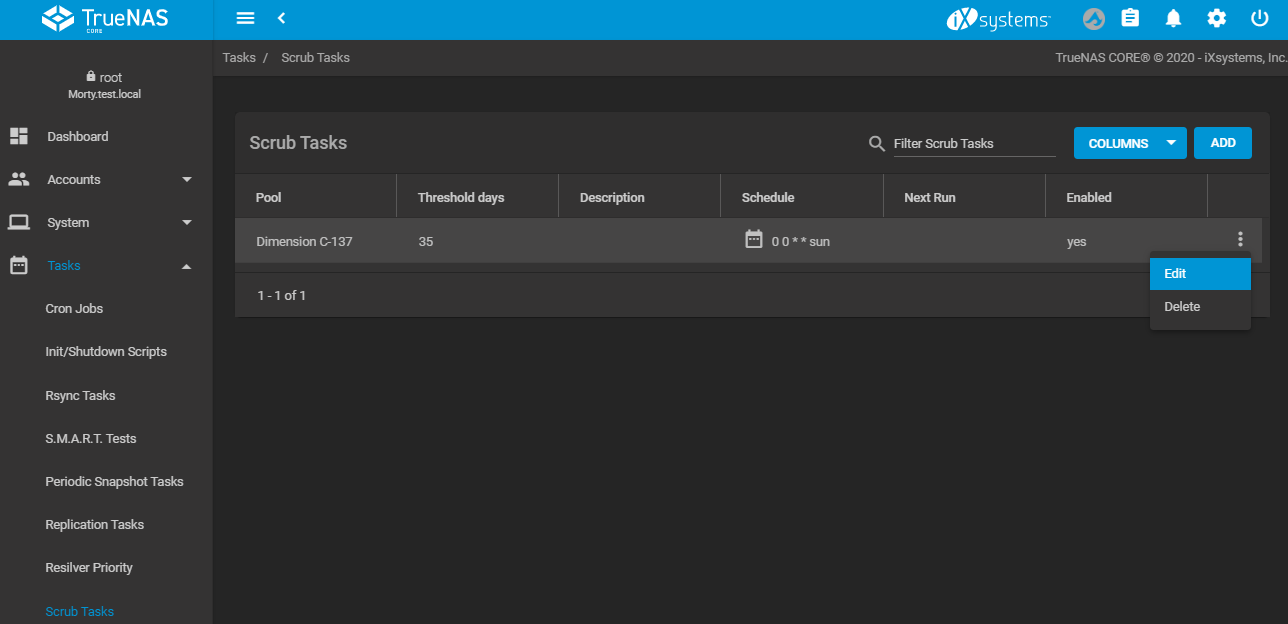
Task: Open alerts via the bell icon
Action: click(x=1173, y=18)
